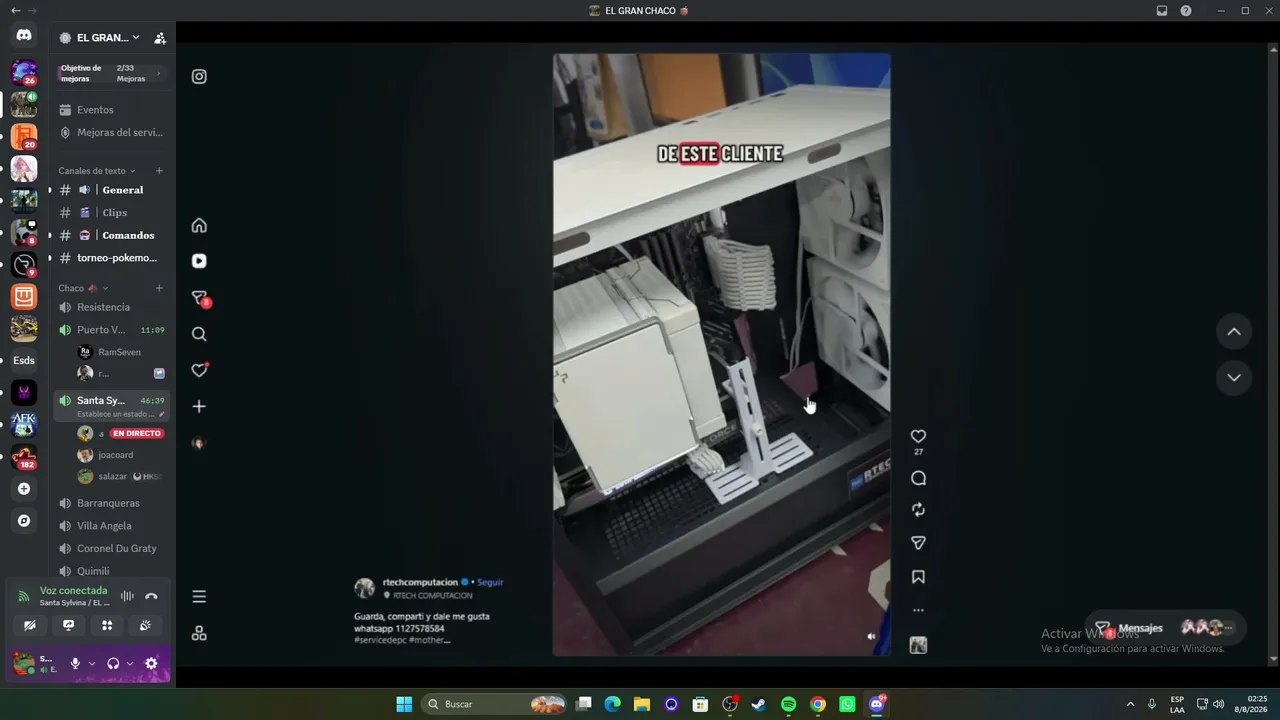Image resolution: width=1280 pixels, height=720 pixels.
Task: Join the Resistencia voice channel
Action: pos(110,307)
